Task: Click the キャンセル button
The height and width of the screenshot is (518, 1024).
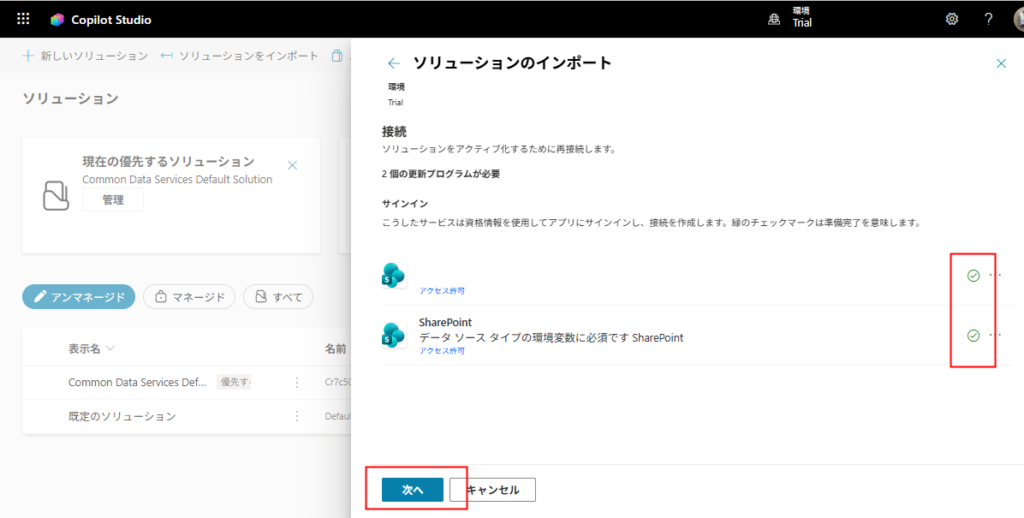Action: [492, 490]
